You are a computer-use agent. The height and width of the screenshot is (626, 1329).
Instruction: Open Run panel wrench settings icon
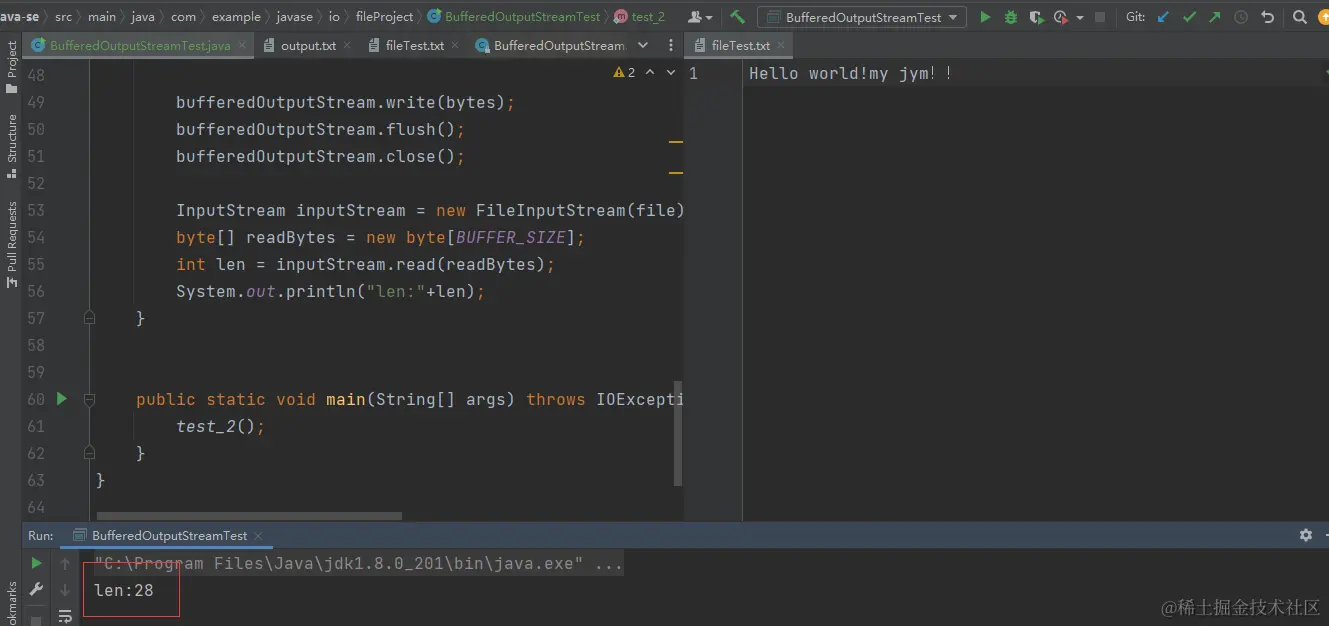click(x=36, y=590)
